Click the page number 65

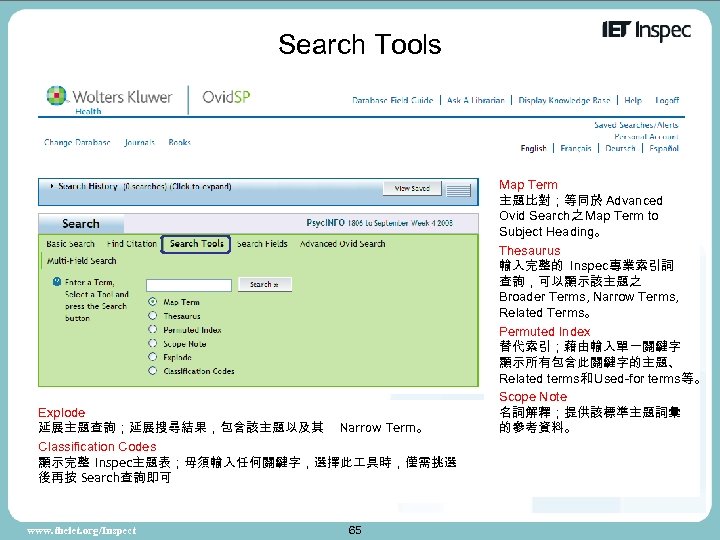pos(354,530)
